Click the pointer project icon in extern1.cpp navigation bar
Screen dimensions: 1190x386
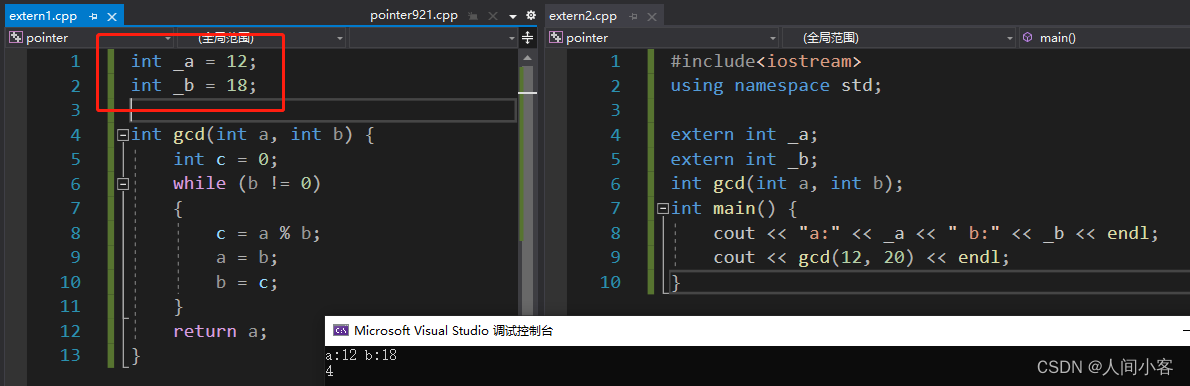pyautogui.click(x=15, y=37)
